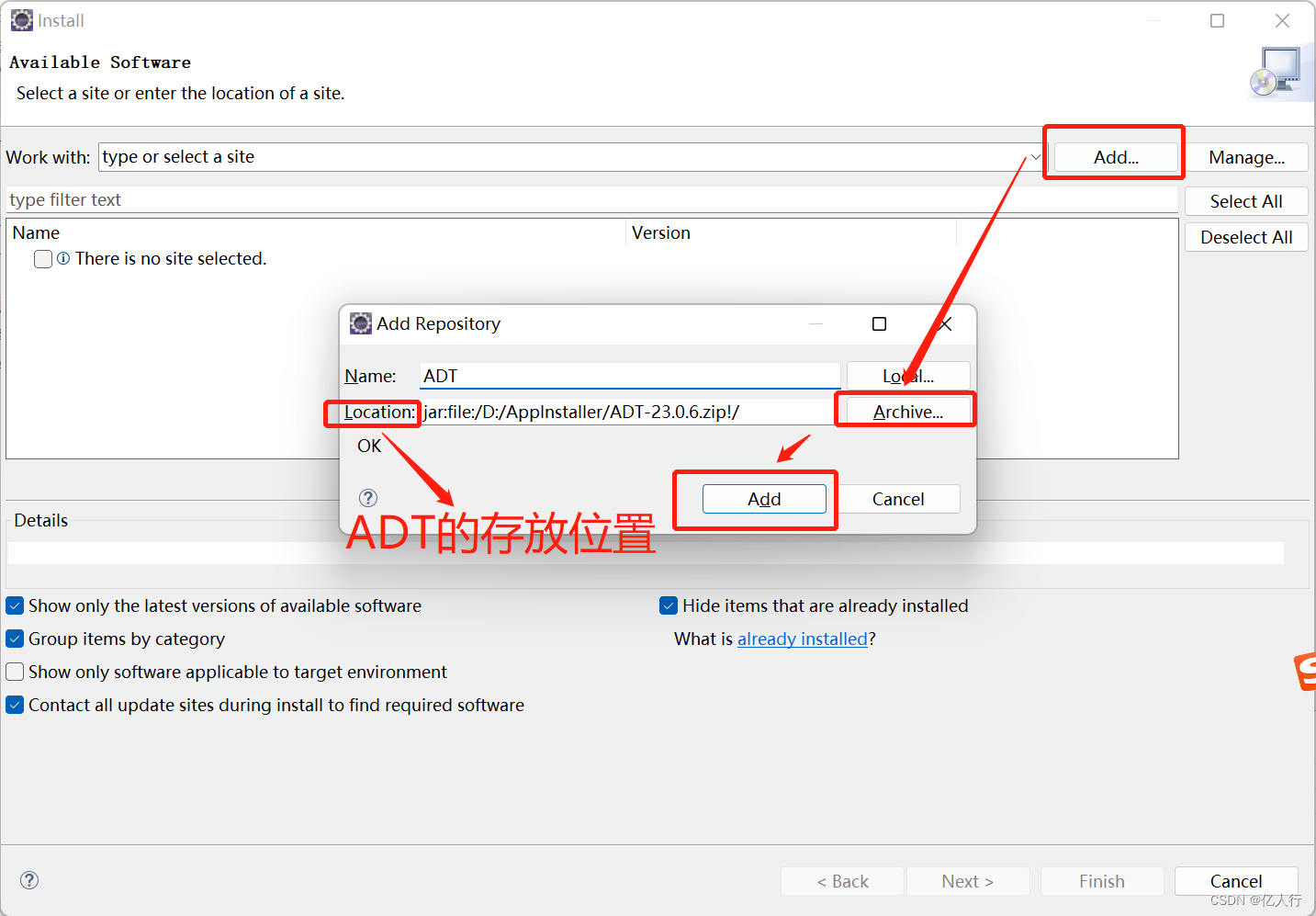This screenshot has width=1316, height=916.
Task: Click the Eclipse icon in Add Repository title bar
Action: pos(361,323)
